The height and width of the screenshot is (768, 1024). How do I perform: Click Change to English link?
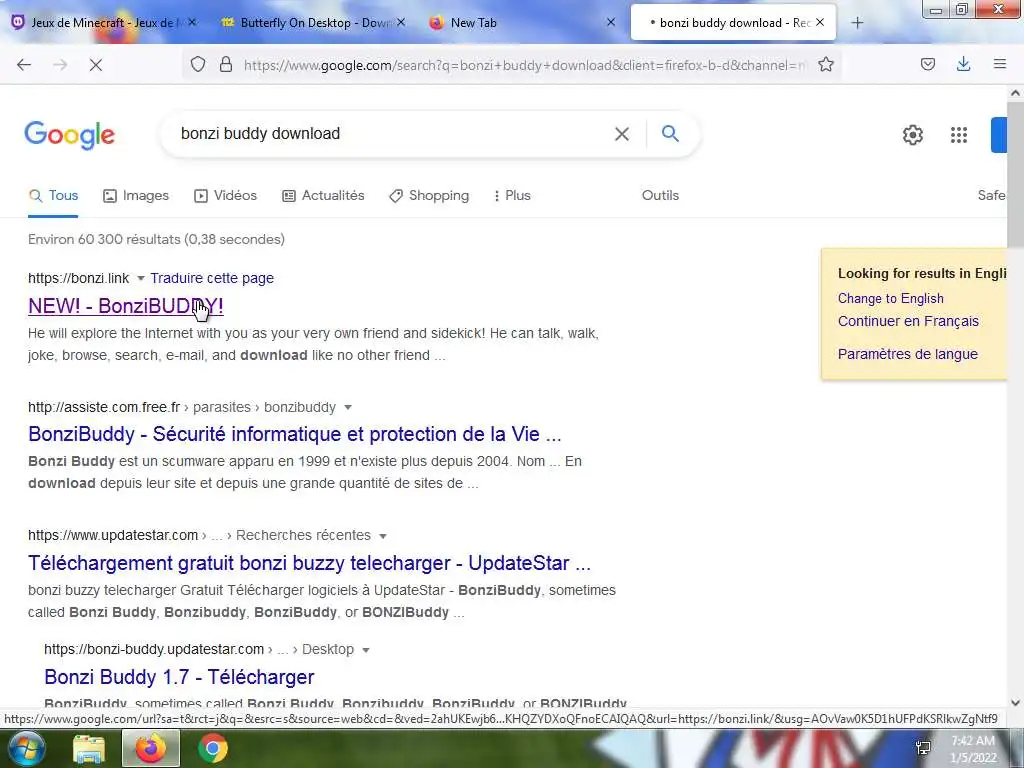891,298
